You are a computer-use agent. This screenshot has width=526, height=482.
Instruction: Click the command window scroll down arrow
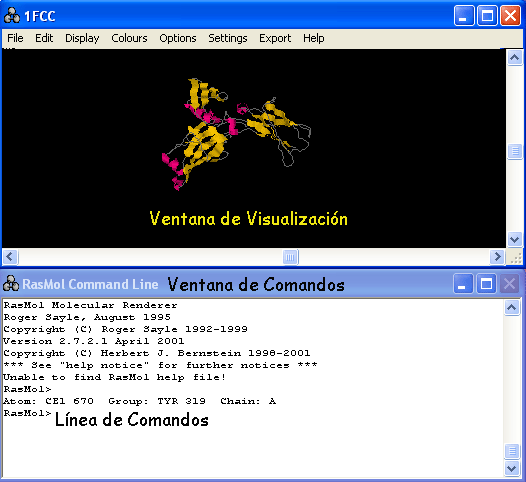pos(512,468)
